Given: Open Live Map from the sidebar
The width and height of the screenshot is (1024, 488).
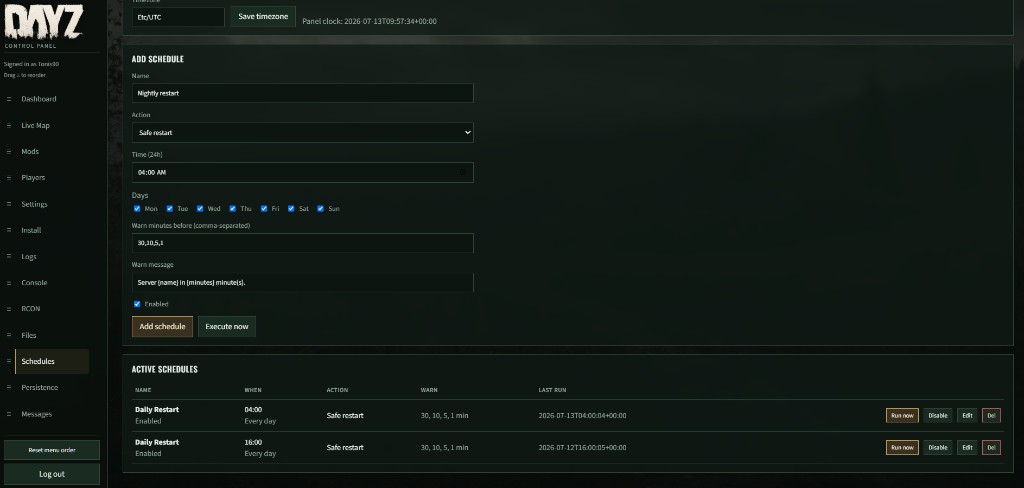Looking at the screenshot, I should tap(35, 125).
